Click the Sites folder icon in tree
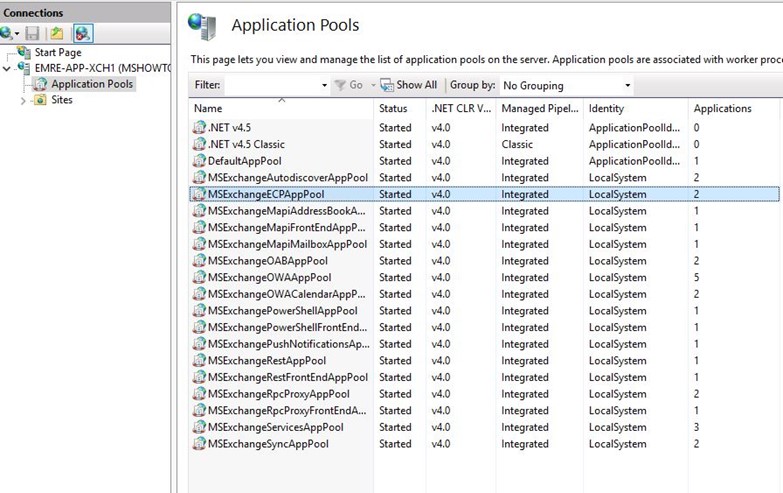Viewport: 783px width, 493px height. [x=40, y=100]
